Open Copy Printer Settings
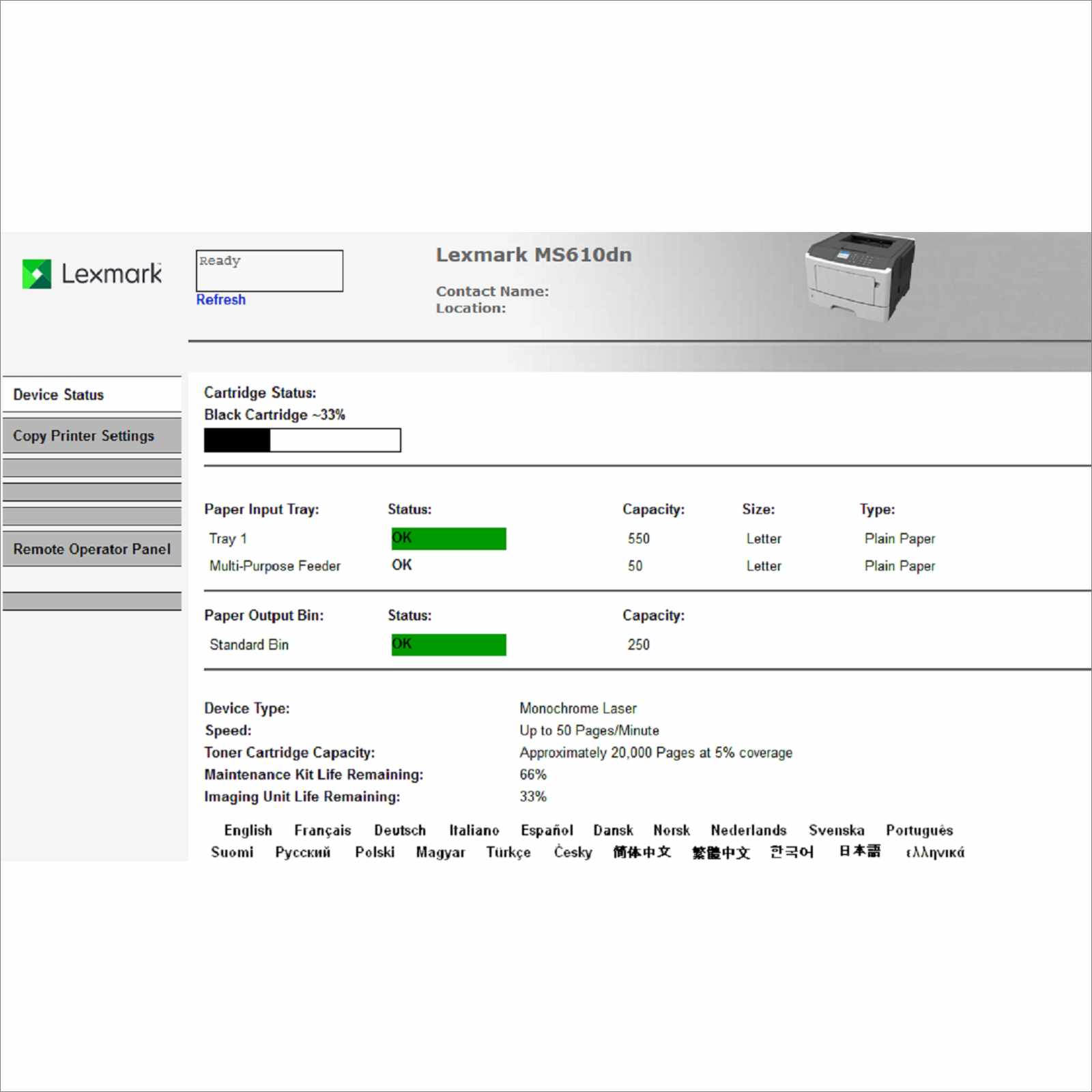Image resolution: width=1092 pixels, height=1092 pixels. point(92,435)
